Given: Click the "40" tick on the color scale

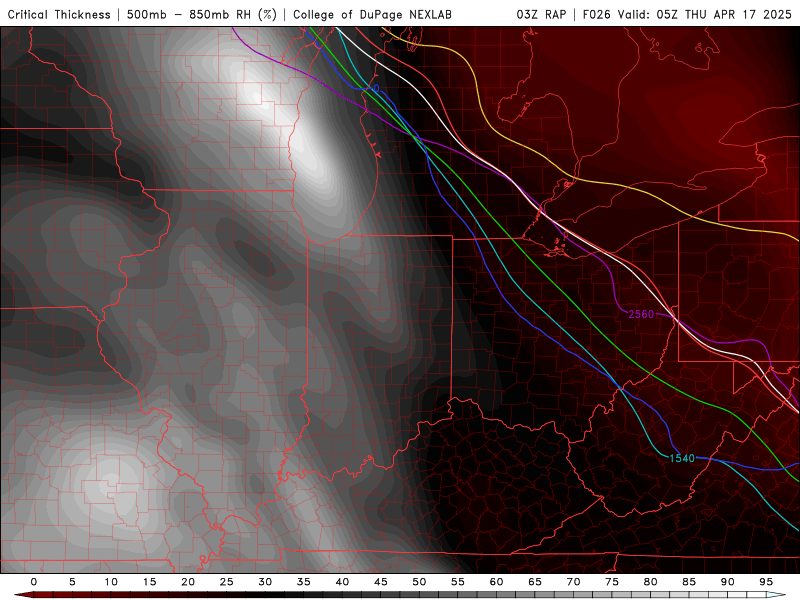Looking at the screenshot, I should [x=342, y=582].
